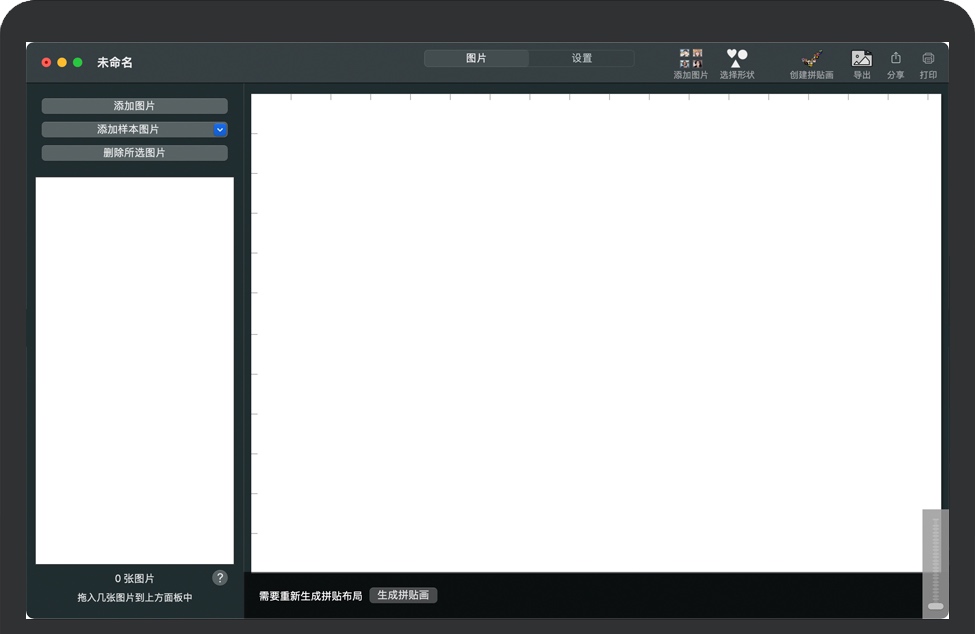Open the 分享 share icon
Viewport: 975px width, 634px height.
pyautogui.click(x=895, y=59)
